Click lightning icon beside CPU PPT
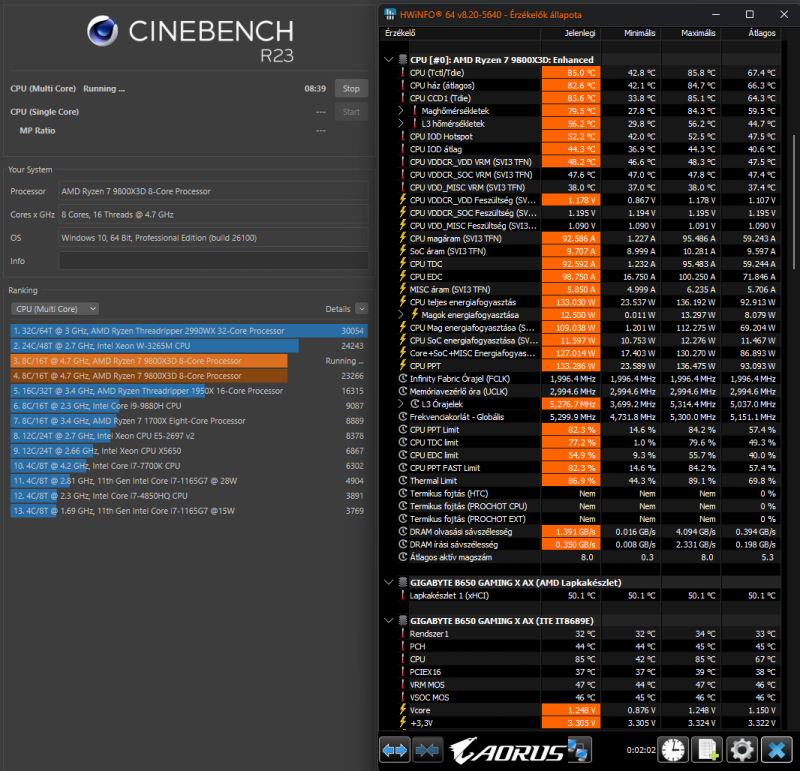This screenshot has height=771, width=800. (x=403, y=366)
